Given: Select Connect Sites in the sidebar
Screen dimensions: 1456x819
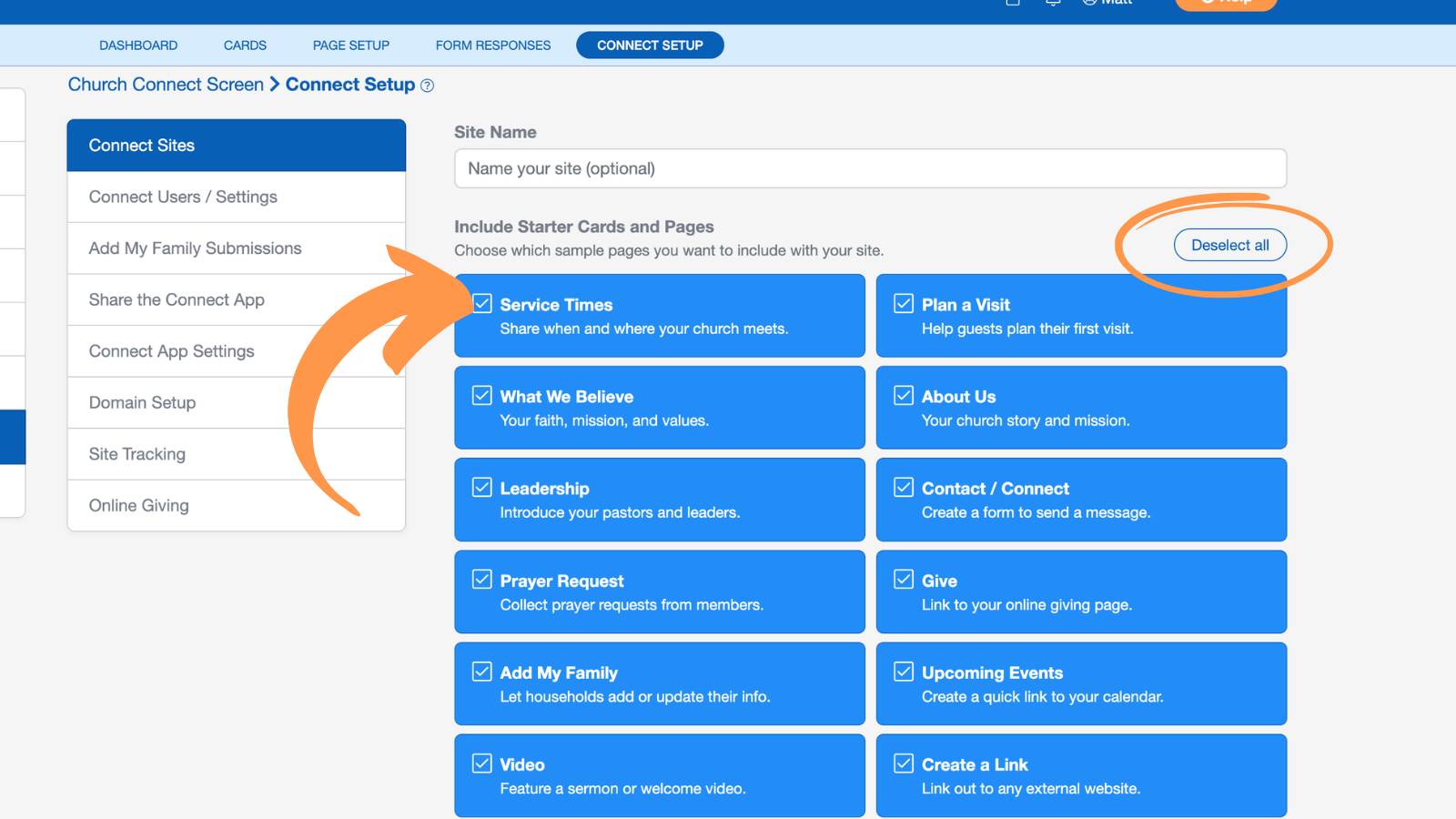Looking at the screenshot, I should coord(237,146).
